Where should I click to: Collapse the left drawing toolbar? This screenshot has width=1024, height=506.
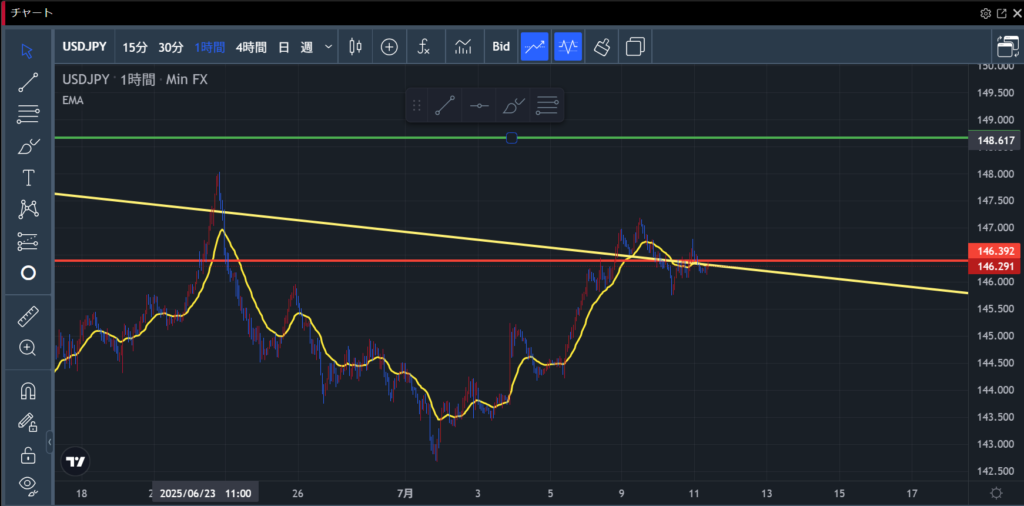coord(50,442)
